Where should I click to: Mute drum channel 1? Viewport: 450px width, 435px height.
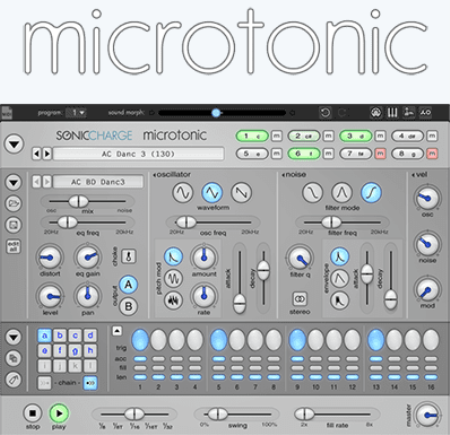point(276,136)
